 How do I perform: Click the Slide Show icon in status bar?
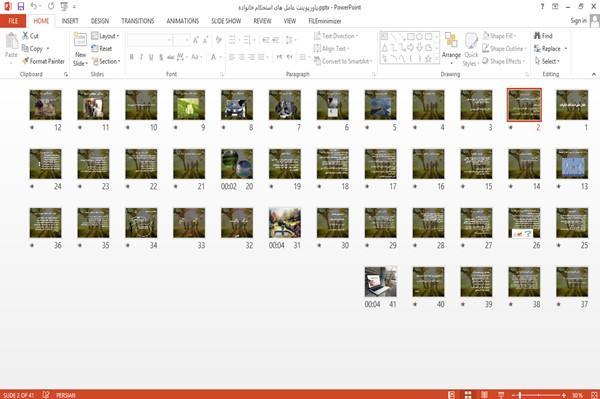coord(501,395)
